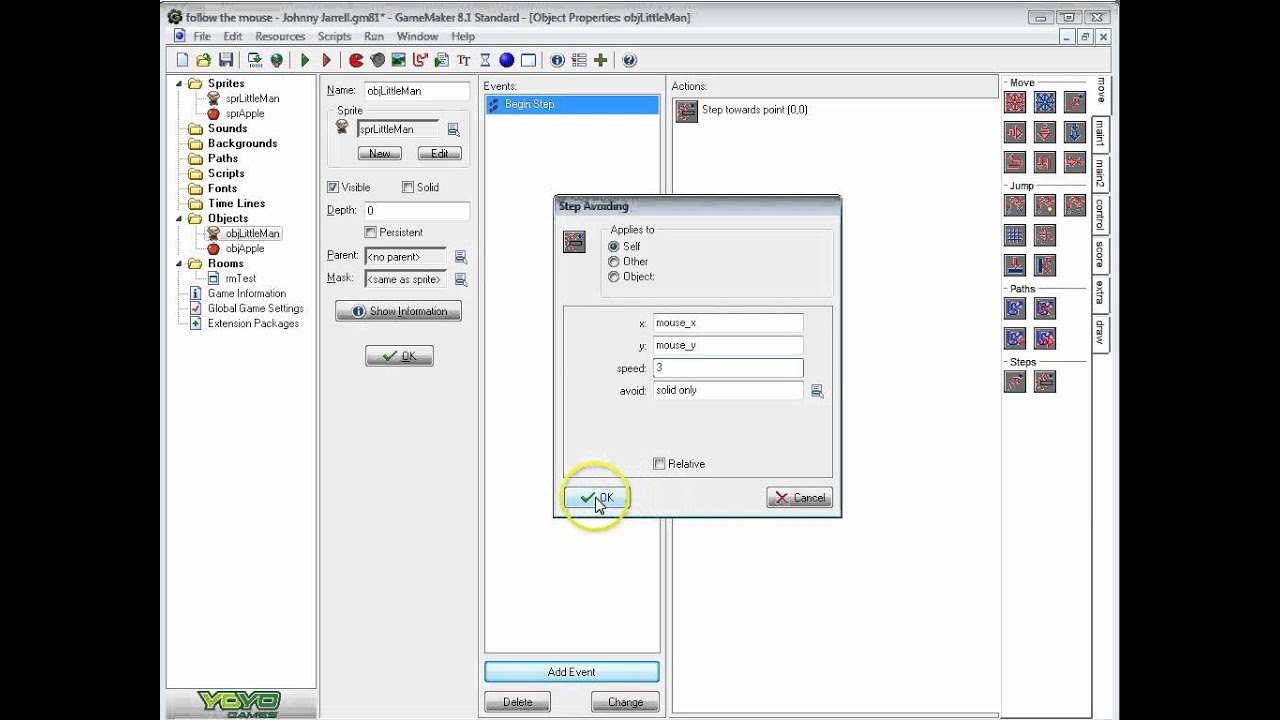Select the Set Path action icon
This screenshot has width=1280, height=720.
point(1015,308)
